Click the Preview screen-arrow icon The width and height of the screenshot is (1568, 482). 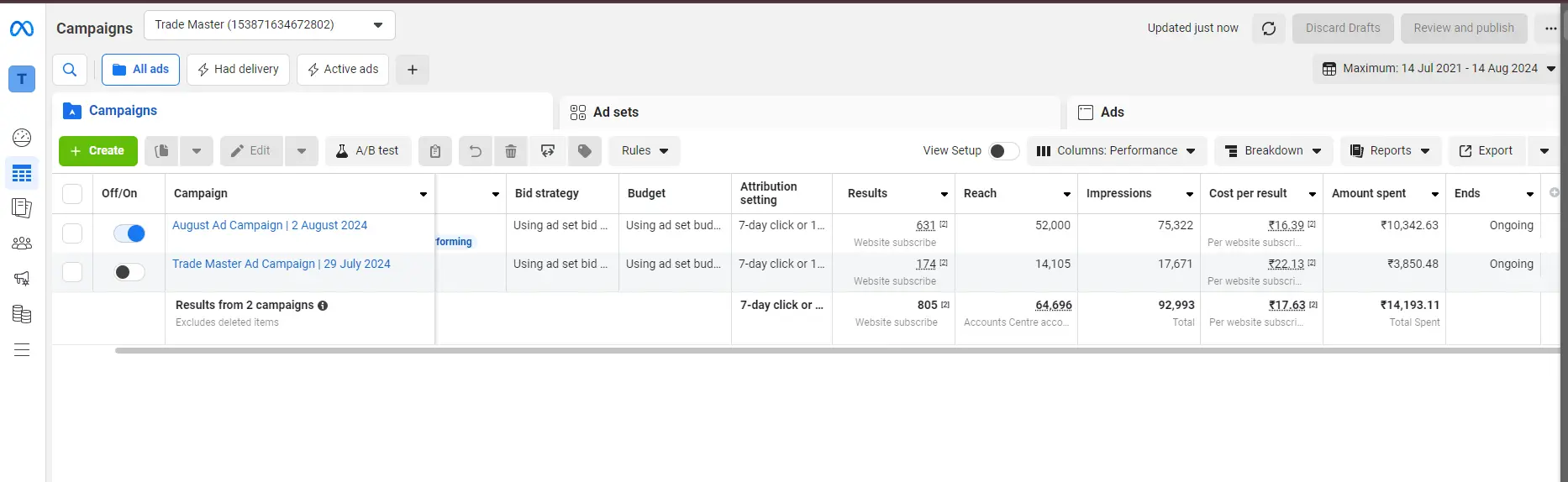548,151
